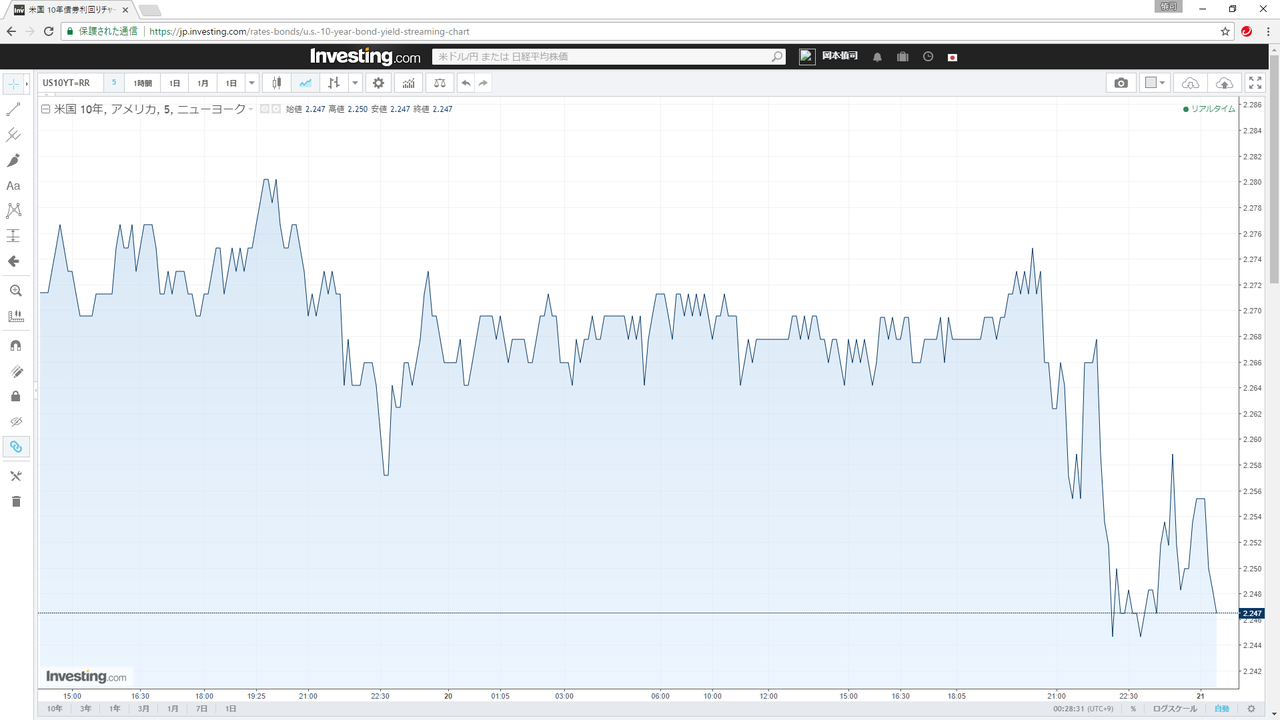1280x720 pixels.
Task: Select the back arrow marker tool
Action: tap(14, 261)
